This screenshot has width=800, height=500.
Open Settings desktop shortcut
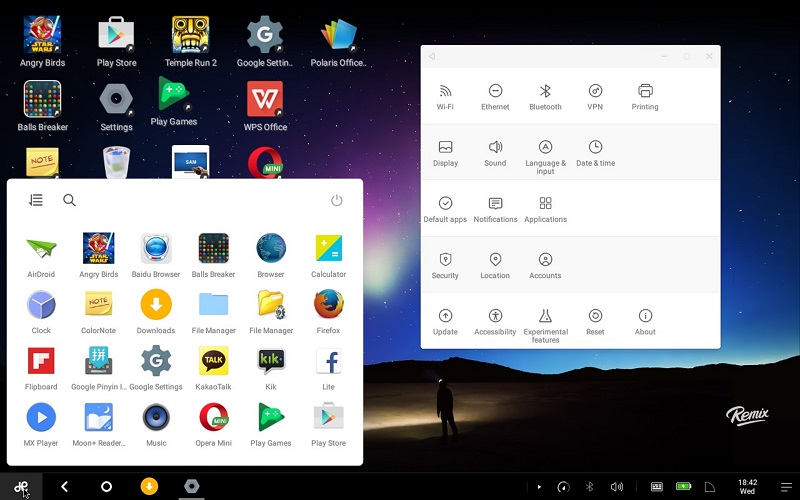point(116,106)
